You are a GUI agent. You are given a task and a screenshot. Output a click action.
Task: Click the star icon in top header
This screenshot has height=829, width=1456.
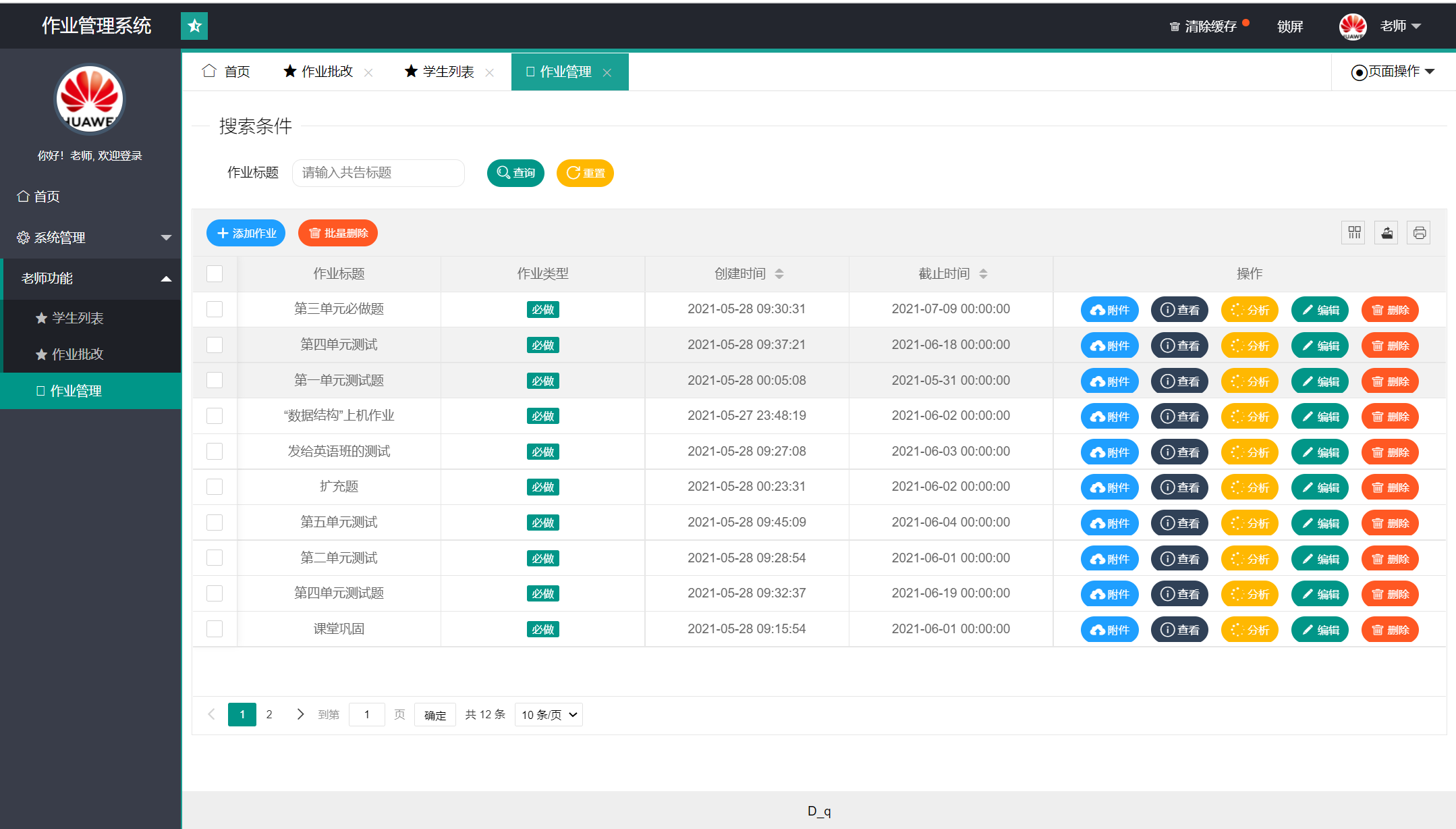click(194, 26)
